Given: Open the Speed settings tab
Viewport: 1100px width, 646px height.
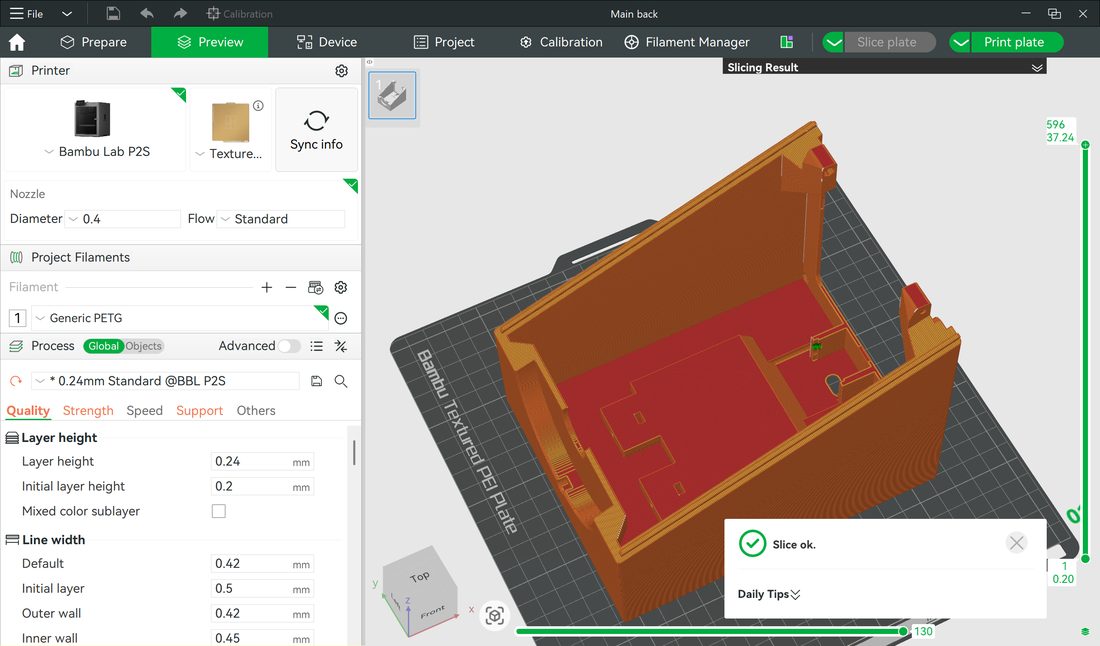Looking at the screenshot, I should [x=145, y=411].
